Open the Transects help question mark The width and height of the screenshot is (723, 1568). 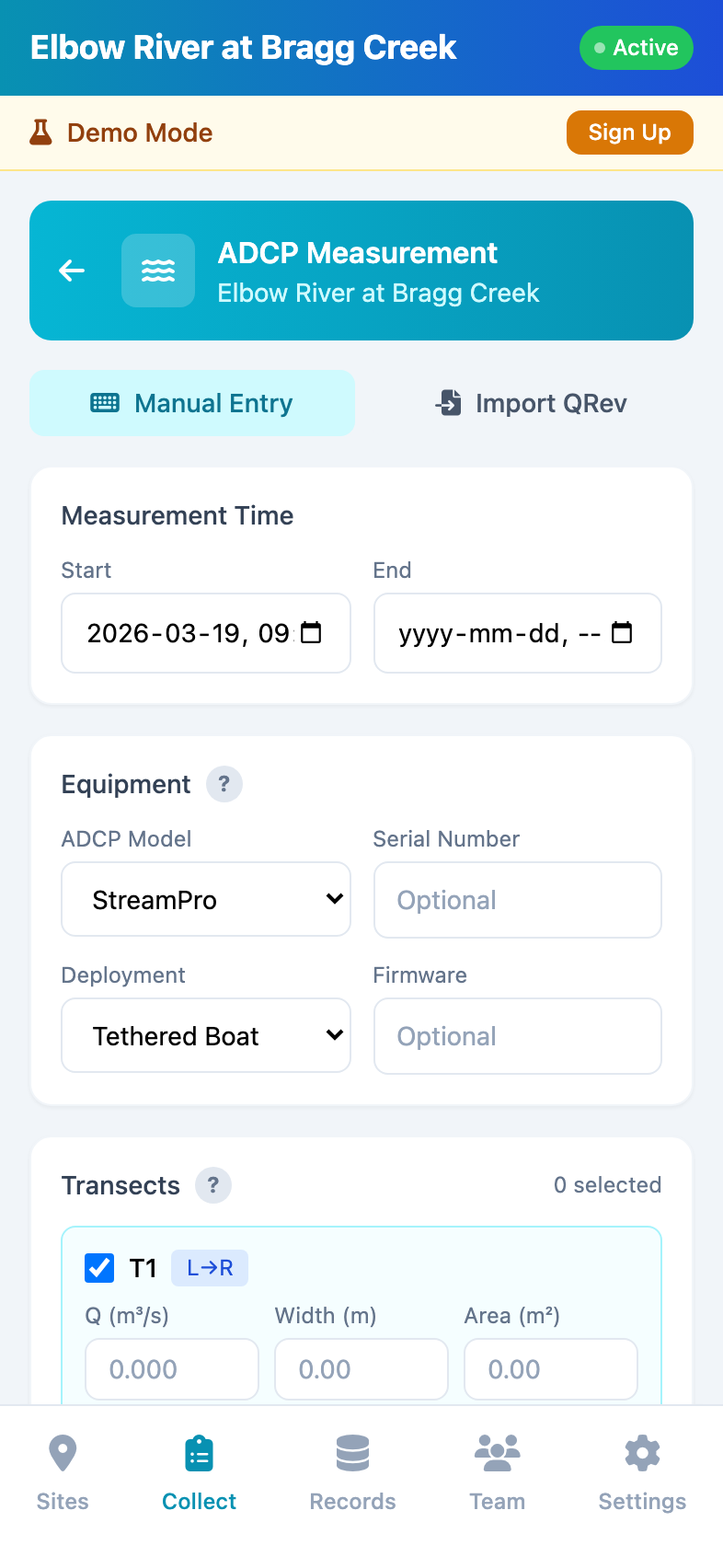point(212,1185)
